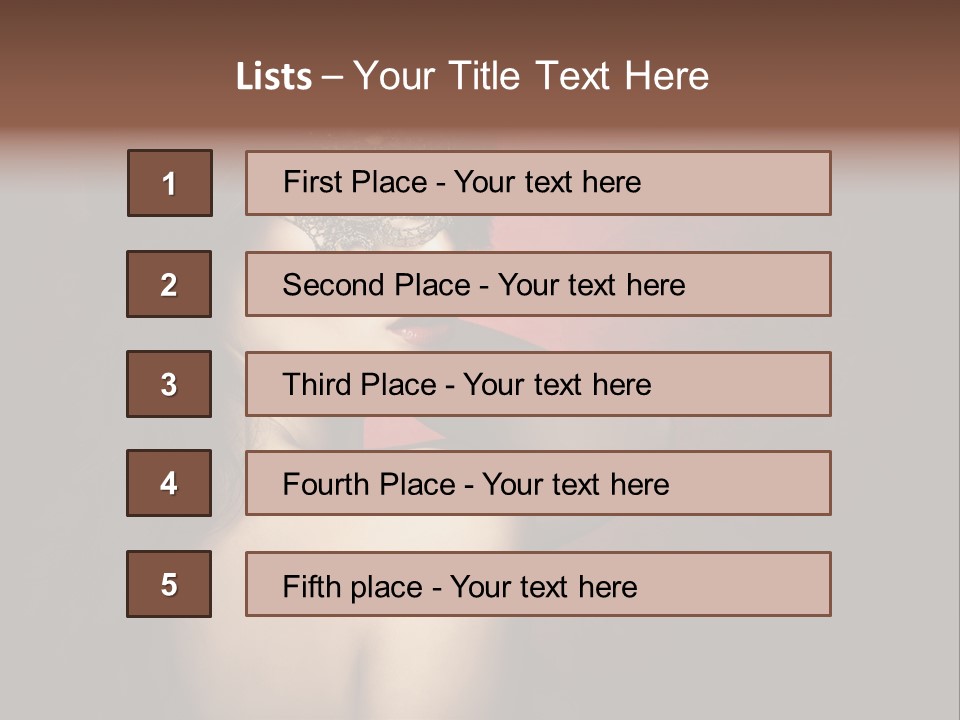This screenshot has width=960, height=720.
Task: Click the number 1 box
Action: point(170,182)
